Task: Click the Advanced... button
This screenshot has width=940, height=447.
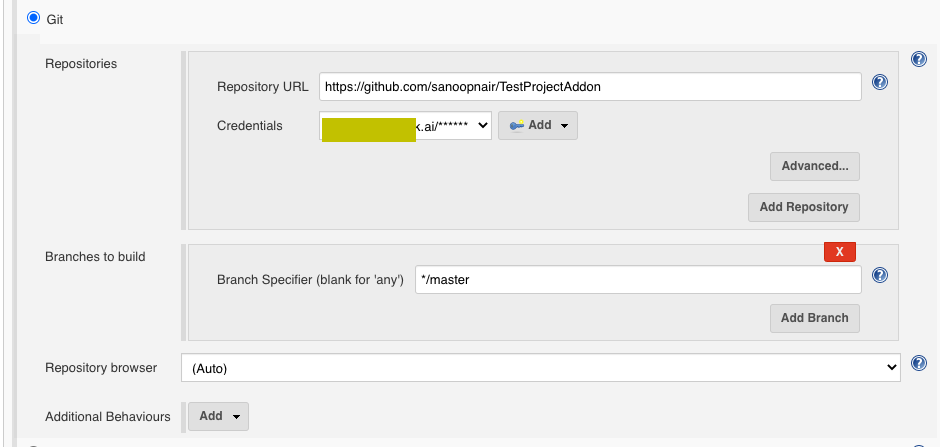Action: [814, 166]
